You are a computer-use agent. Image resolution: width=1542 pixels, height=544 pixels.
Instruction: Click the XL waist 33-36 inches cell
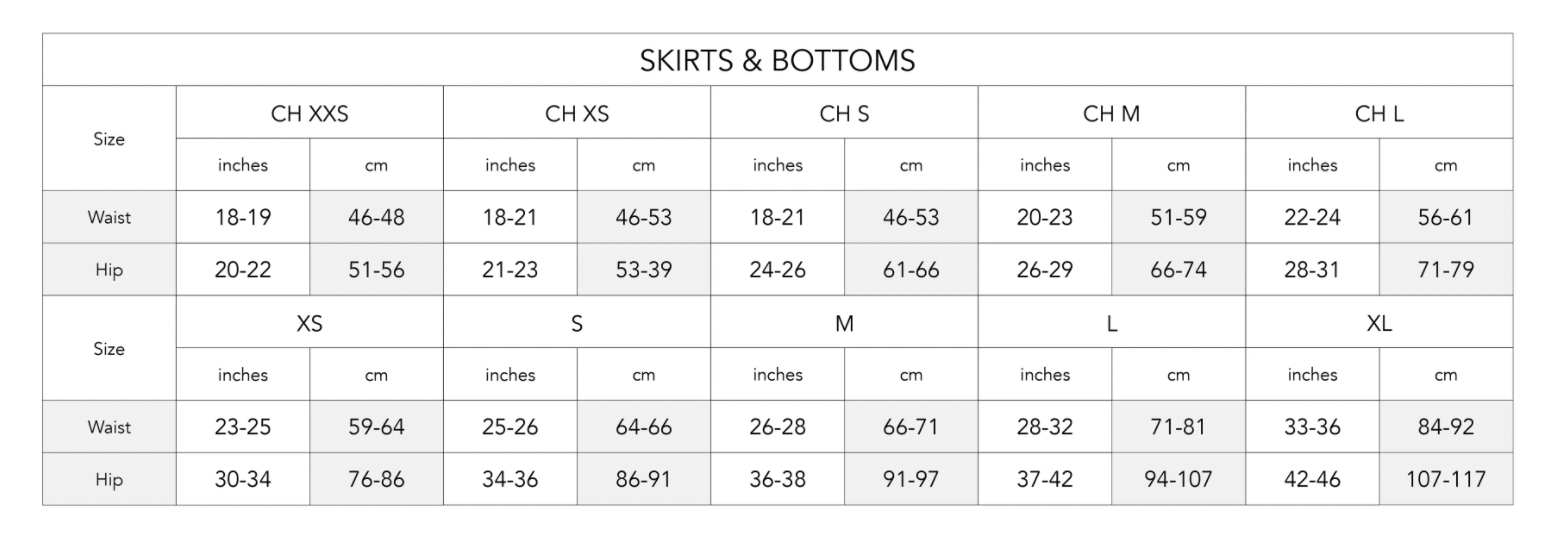coord(1312,427)
